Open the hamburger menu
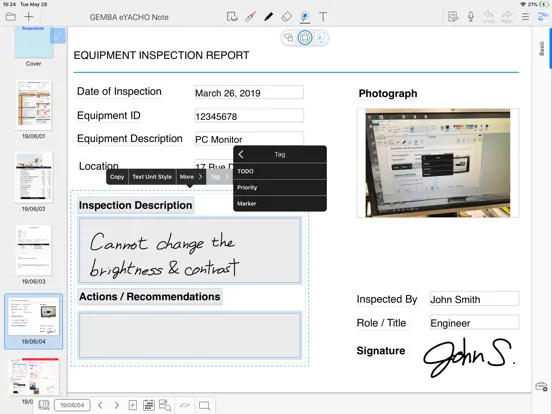 (x=525, y=17)
